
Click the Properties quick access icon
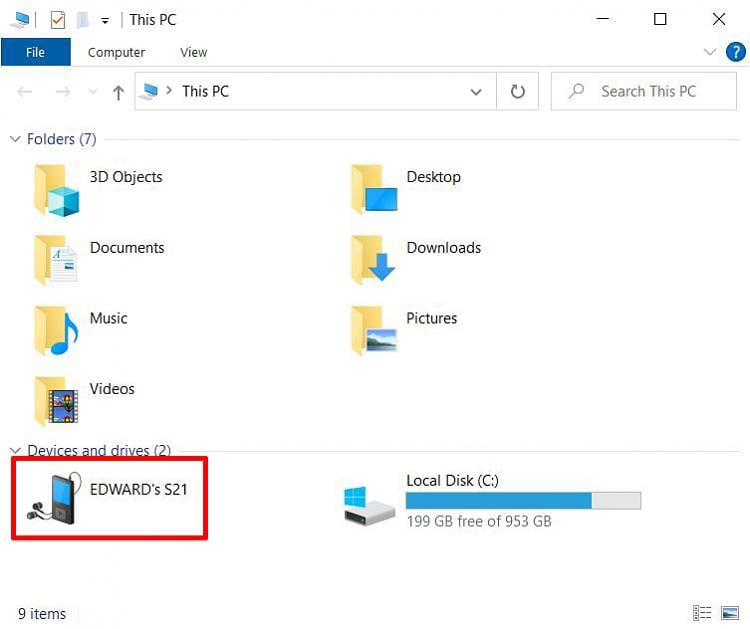pos(57,20)
